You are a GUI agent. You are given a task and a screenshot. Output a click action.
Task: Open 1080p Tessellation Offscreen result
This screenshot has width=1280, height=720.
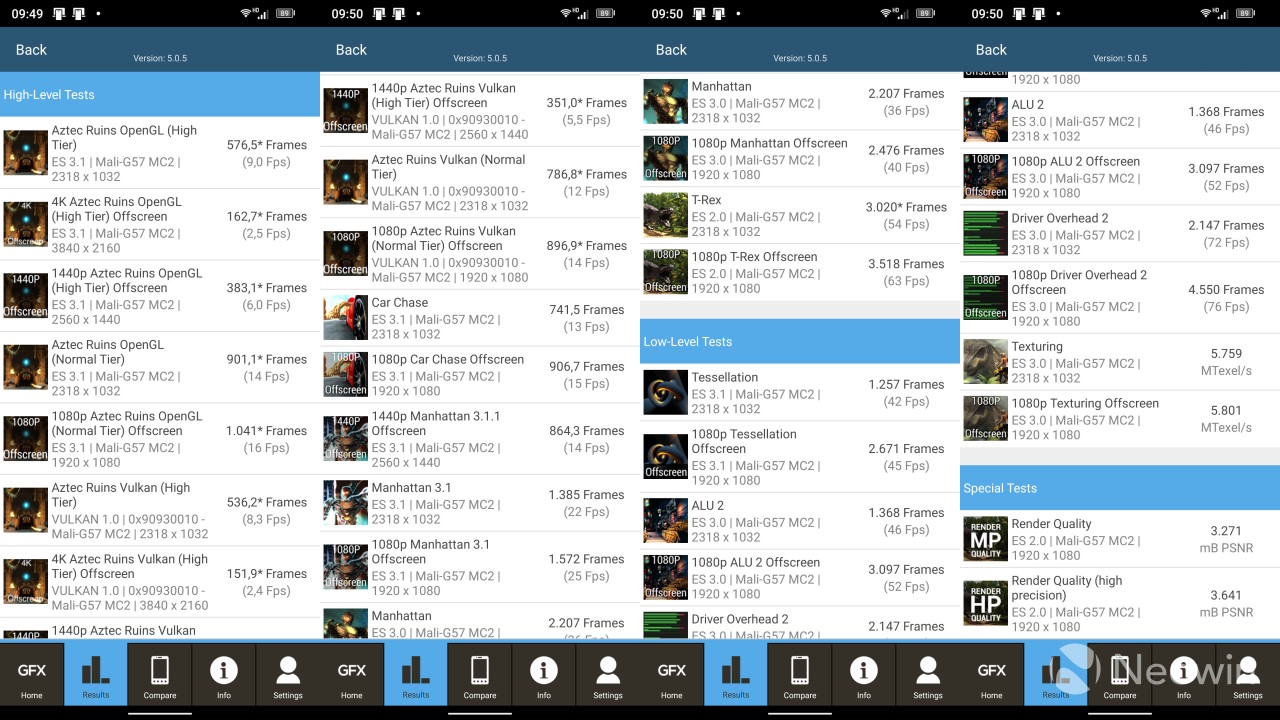click(x=800, y=457)
